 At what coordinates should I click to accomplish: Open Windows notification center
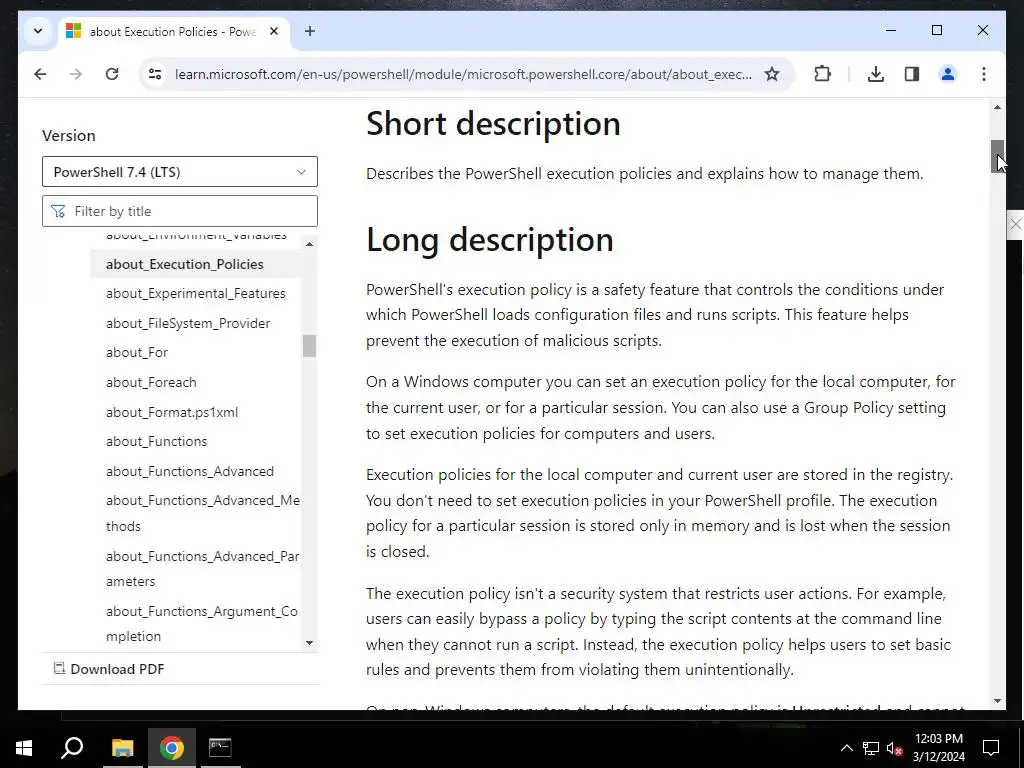(x=991, y=748)
